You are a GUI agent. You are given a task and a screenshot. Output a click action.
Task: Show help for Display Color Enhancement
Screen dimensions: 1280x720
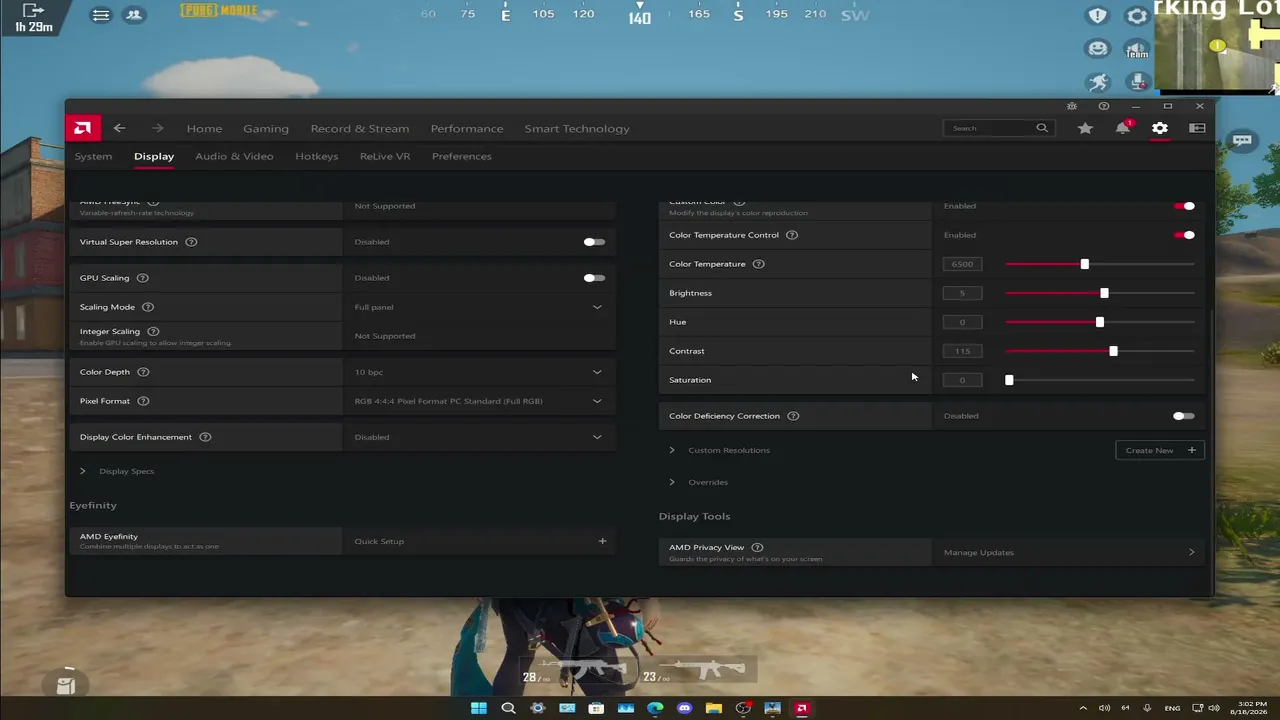pos(205,437)
